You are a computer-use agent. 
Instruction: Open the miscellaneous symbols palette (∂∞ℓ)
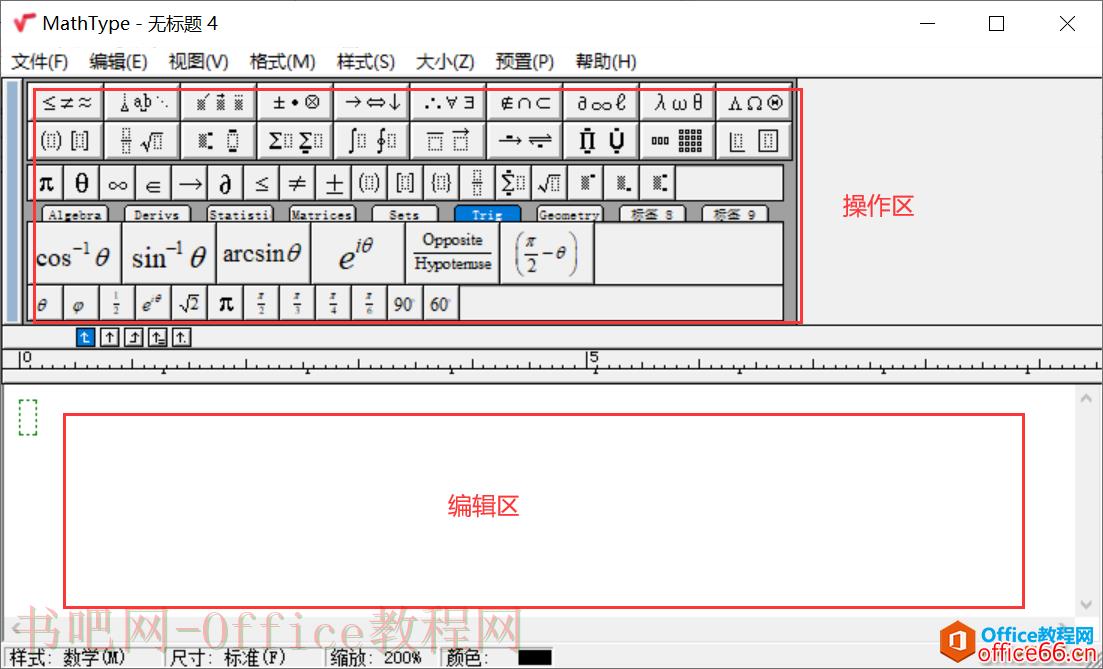[x=603, y=103]
